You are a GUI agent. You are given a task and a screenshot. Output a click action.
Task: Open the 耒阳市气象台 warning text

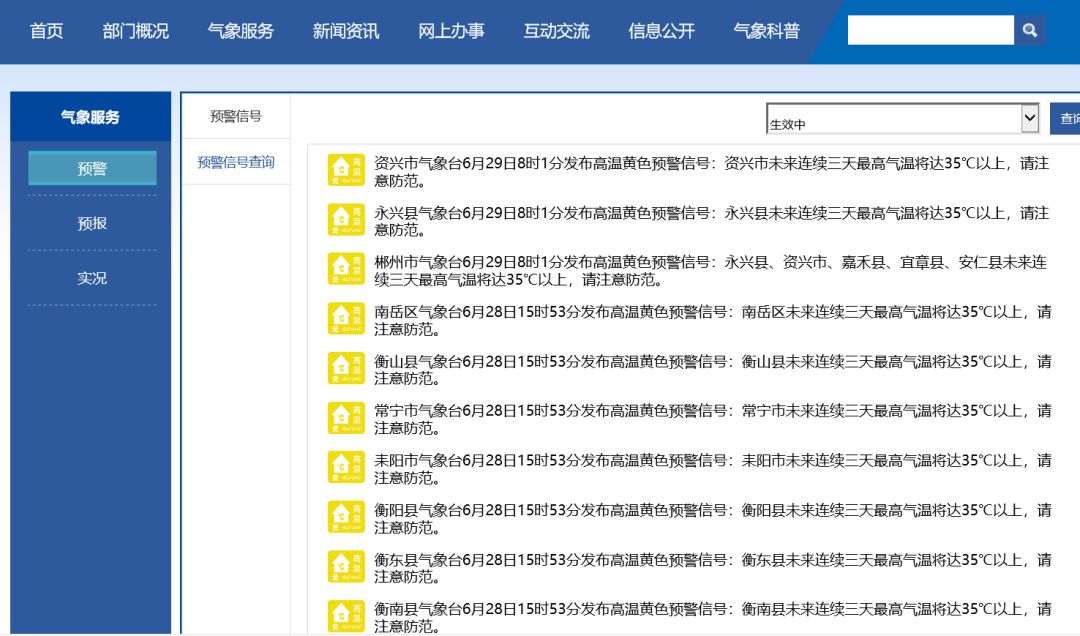pyautogui.click(x=713, y=469)
